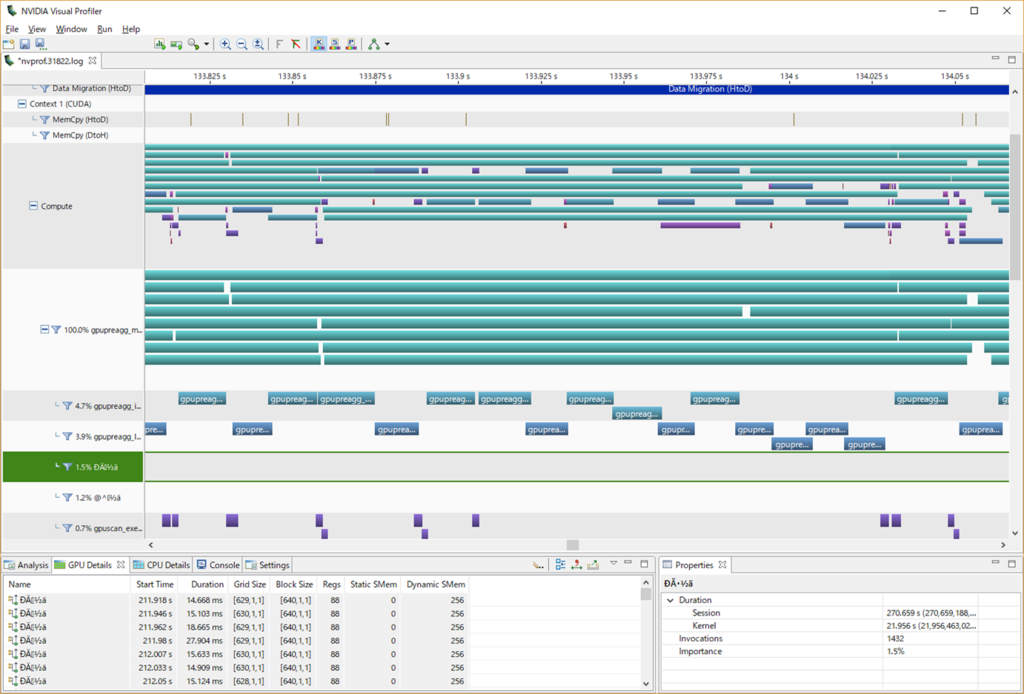Sort table by Duration column header
The width and height of the screenshot is (1024, 694).
[x=208, y=584]
